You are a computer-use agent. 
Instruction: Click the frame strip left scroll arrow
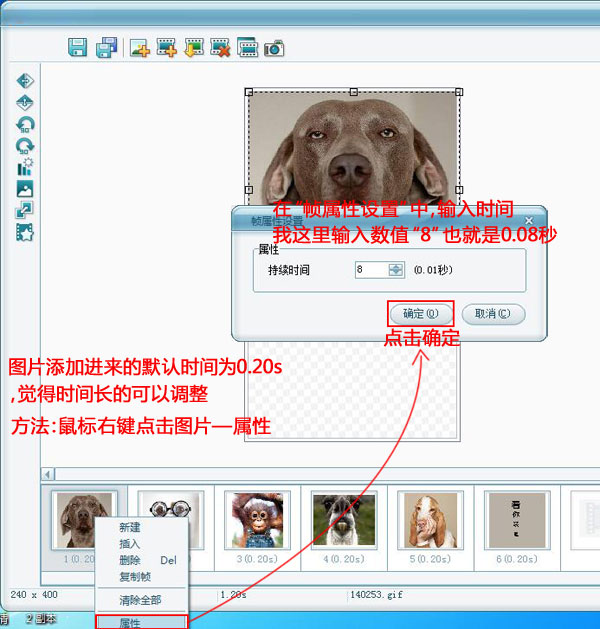[x=48, y=474]
